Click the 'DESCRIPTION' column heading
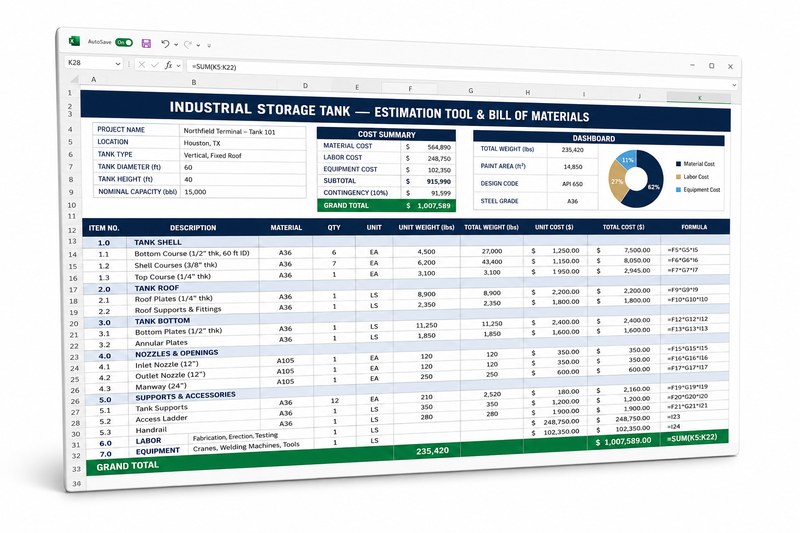This screenshot has width=800, height=533. (193, 227)
